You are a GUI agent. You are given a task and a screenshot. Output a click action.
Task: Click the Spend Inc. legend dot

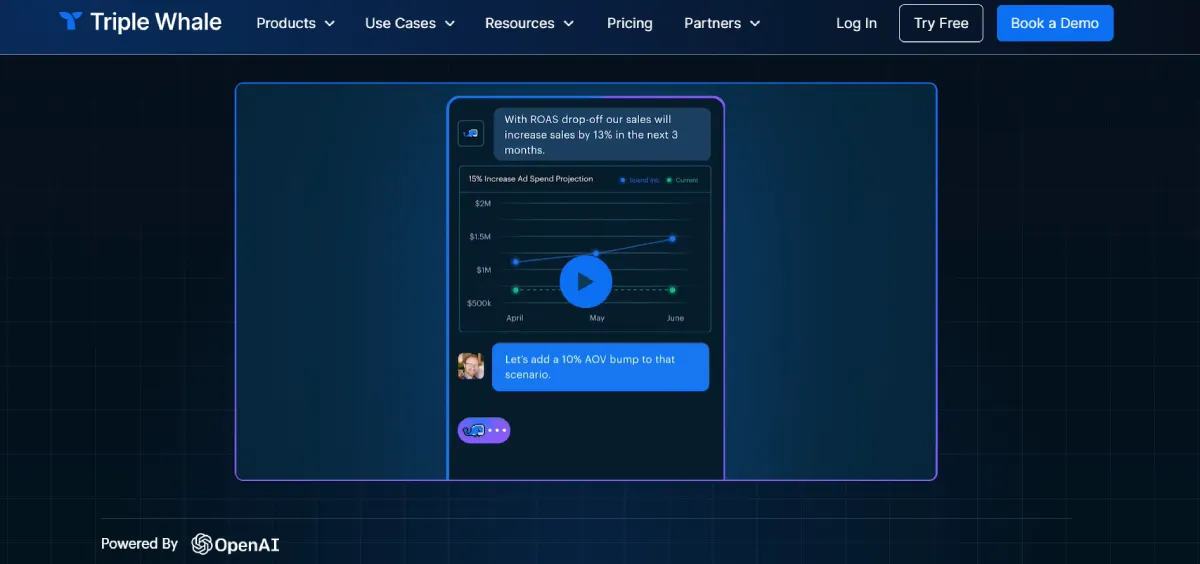click(x=623, y=180)
